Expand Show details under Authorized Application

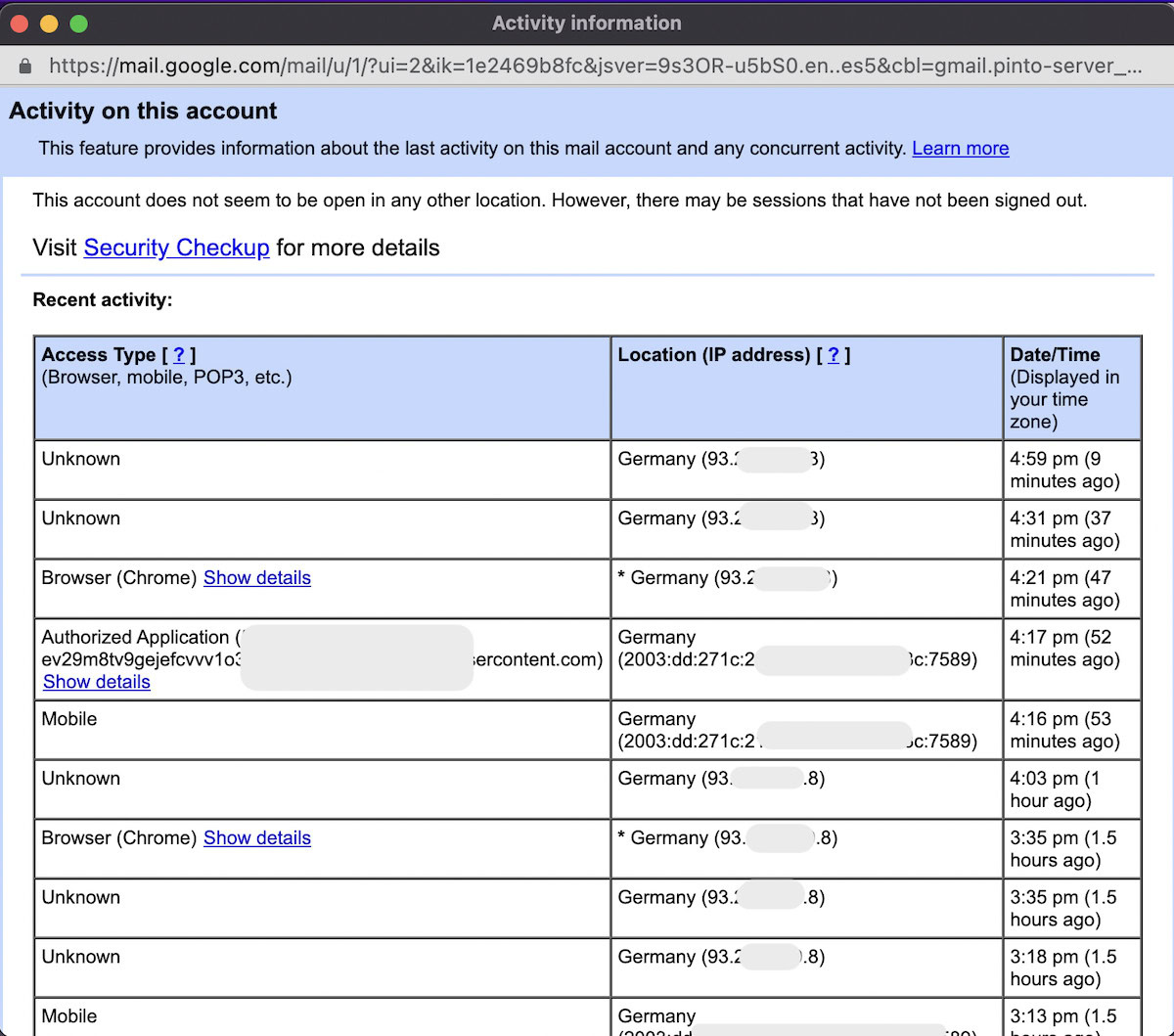(x=97, y=682)
